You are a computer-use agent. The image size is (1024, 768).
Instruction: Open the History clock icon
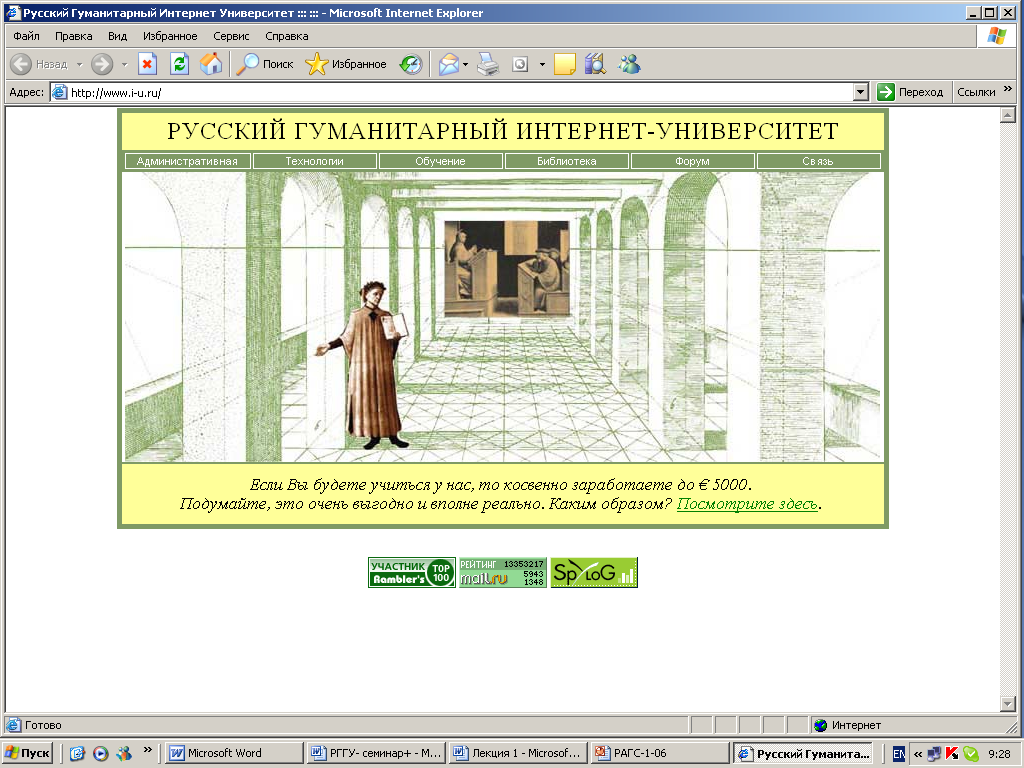(x=411, y=64)
